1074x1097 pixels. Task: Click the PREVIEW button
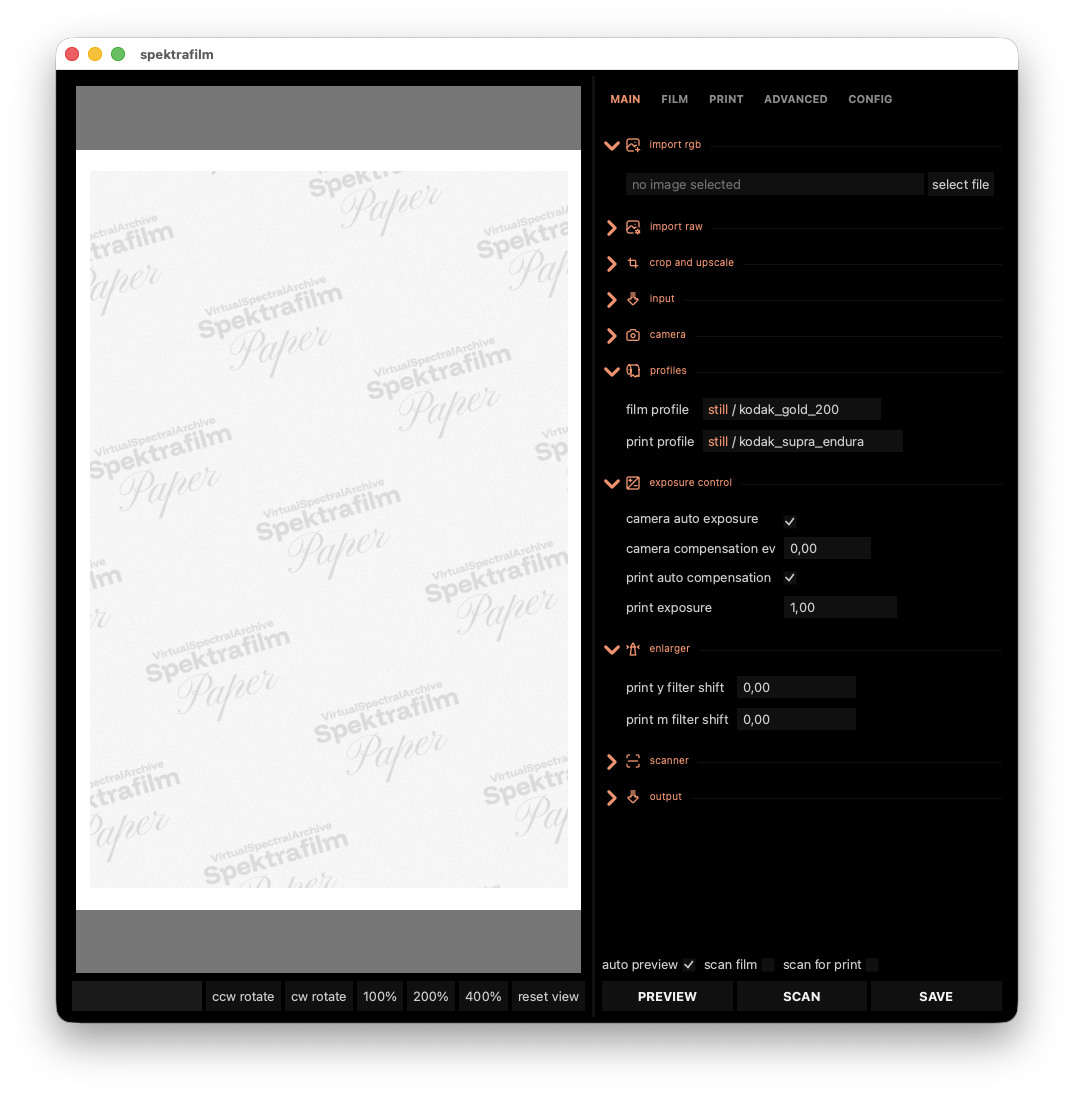tap(667, 996)
